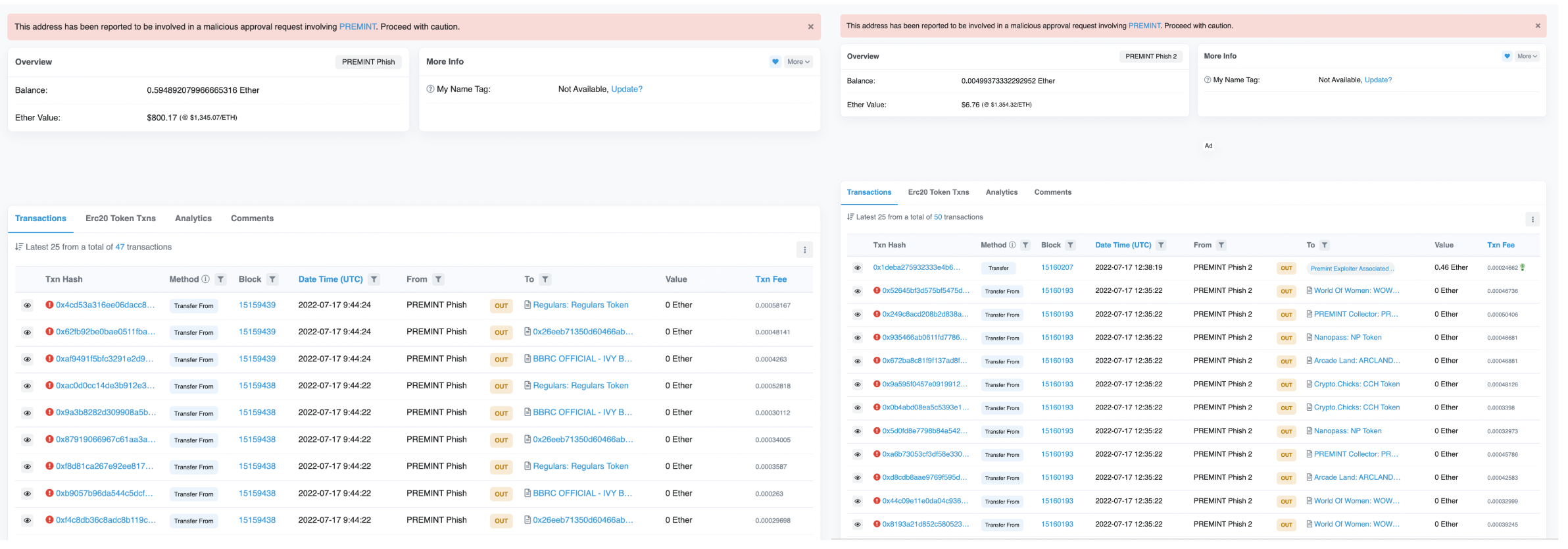Screen dimensions: 1568x549
Task: Click the sort icon beside 'Latest 25 from a total of 50'
Action: click(x=850, y=217)
